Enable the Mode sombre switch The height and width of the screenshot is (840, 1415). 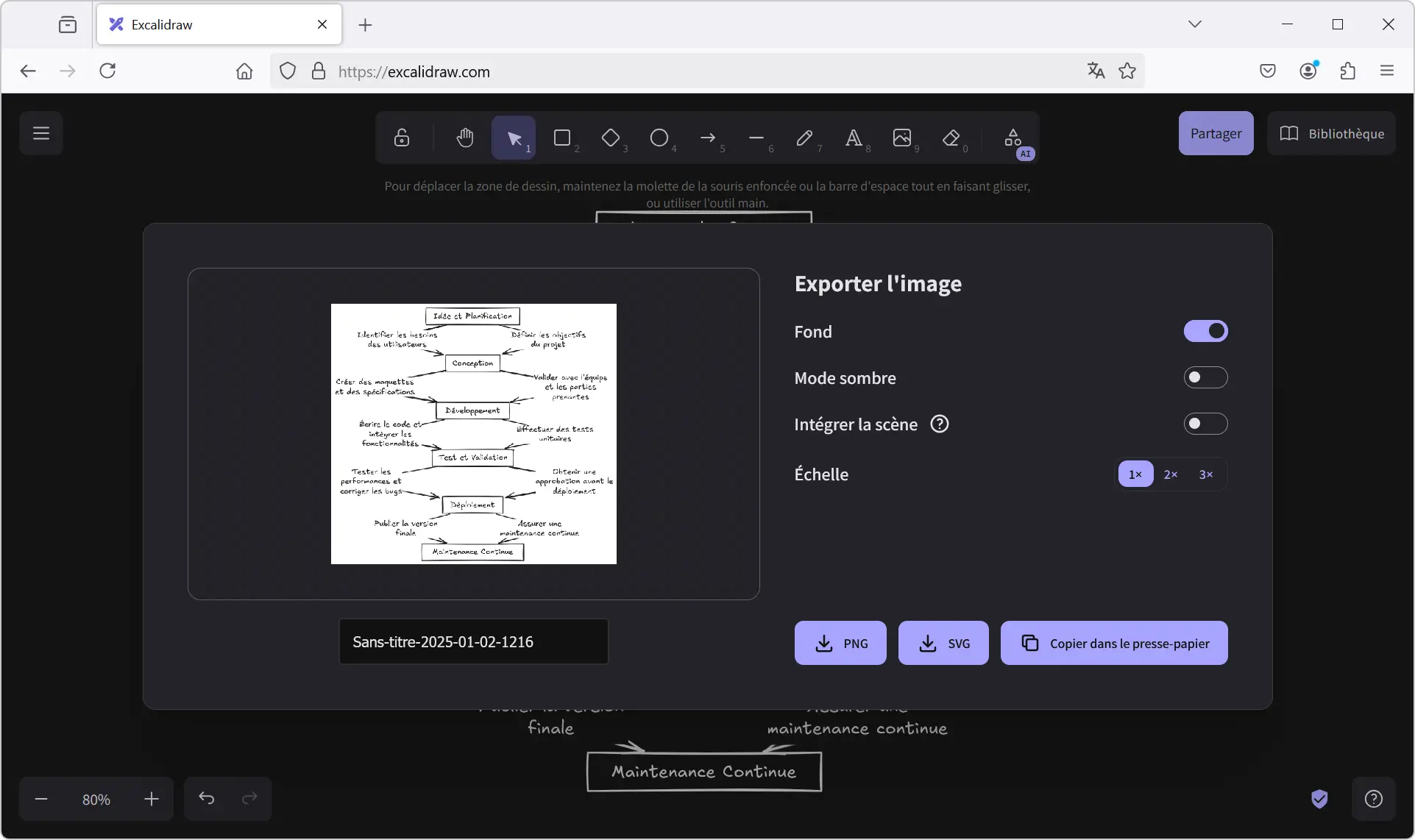pyautogui.click(x=1205, y=377)
